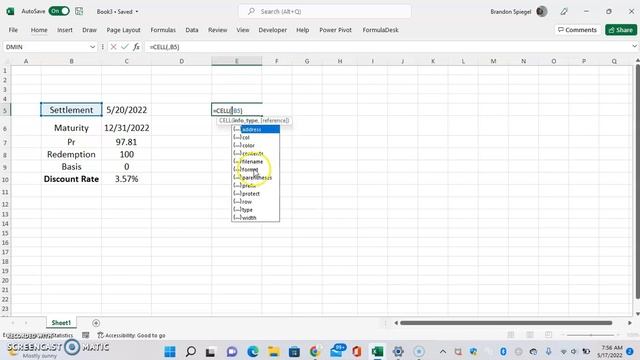Click in the Search box

[x=325, y=11]
